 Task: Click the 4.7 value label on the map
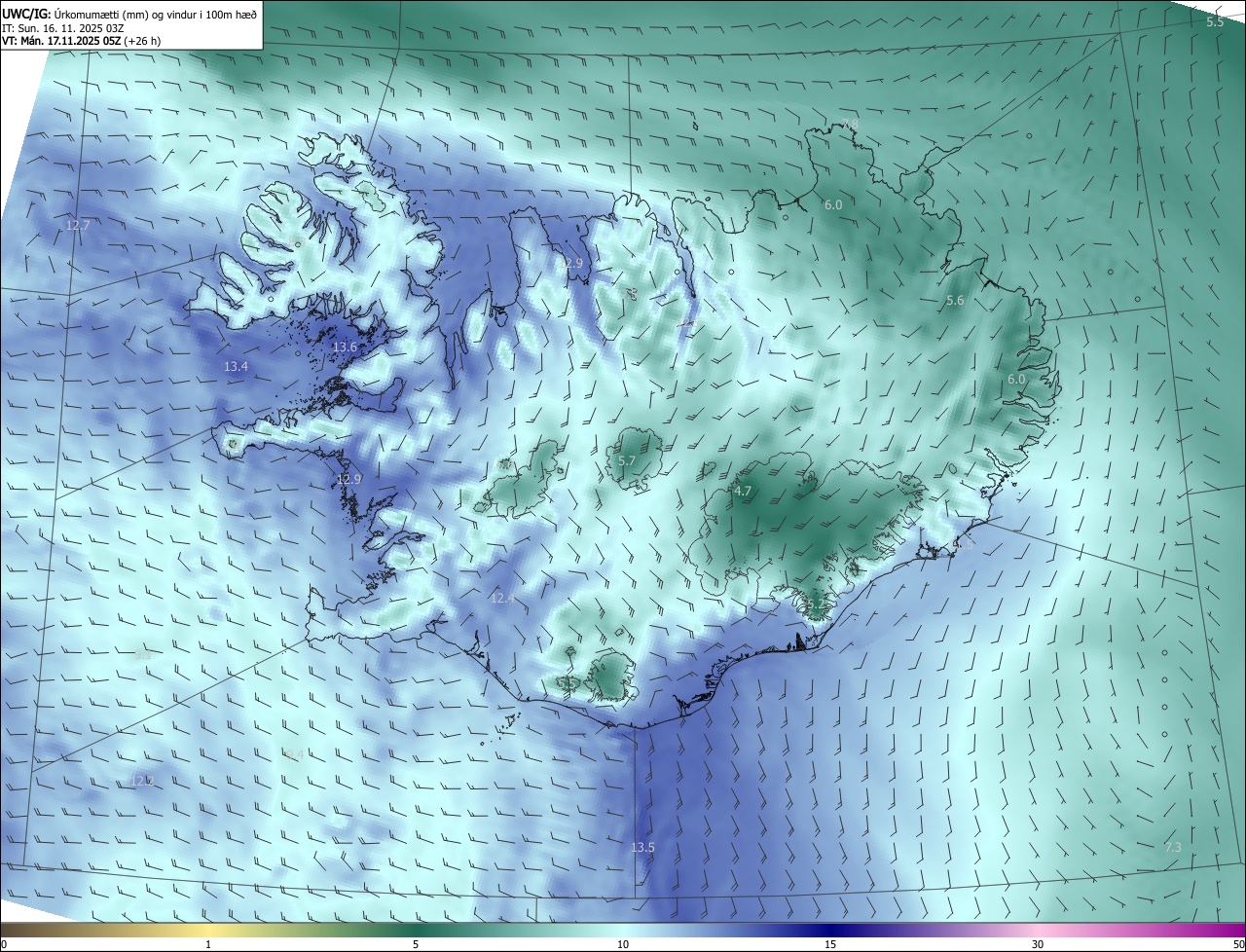(743, 491)
